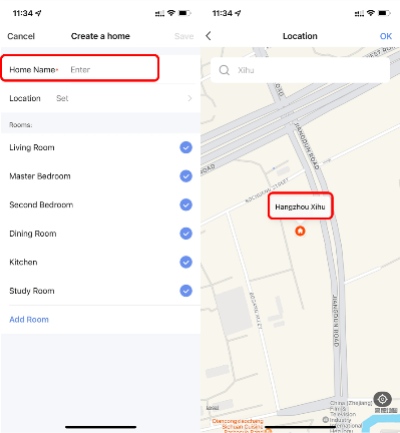
Task: Click the search magnifier icon
Action: [224, 70]
